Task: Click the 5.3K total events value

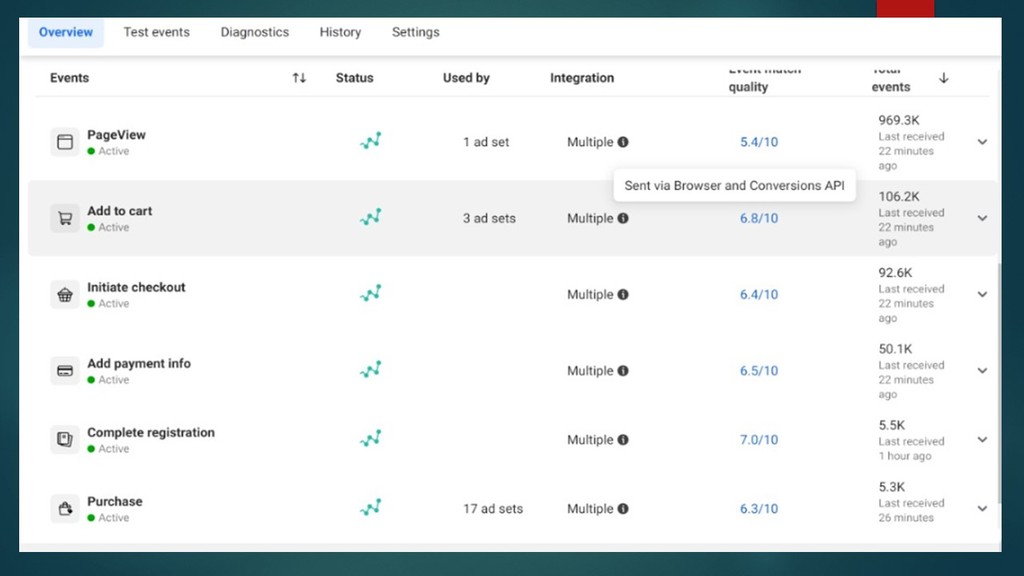Action: point(891,487)
